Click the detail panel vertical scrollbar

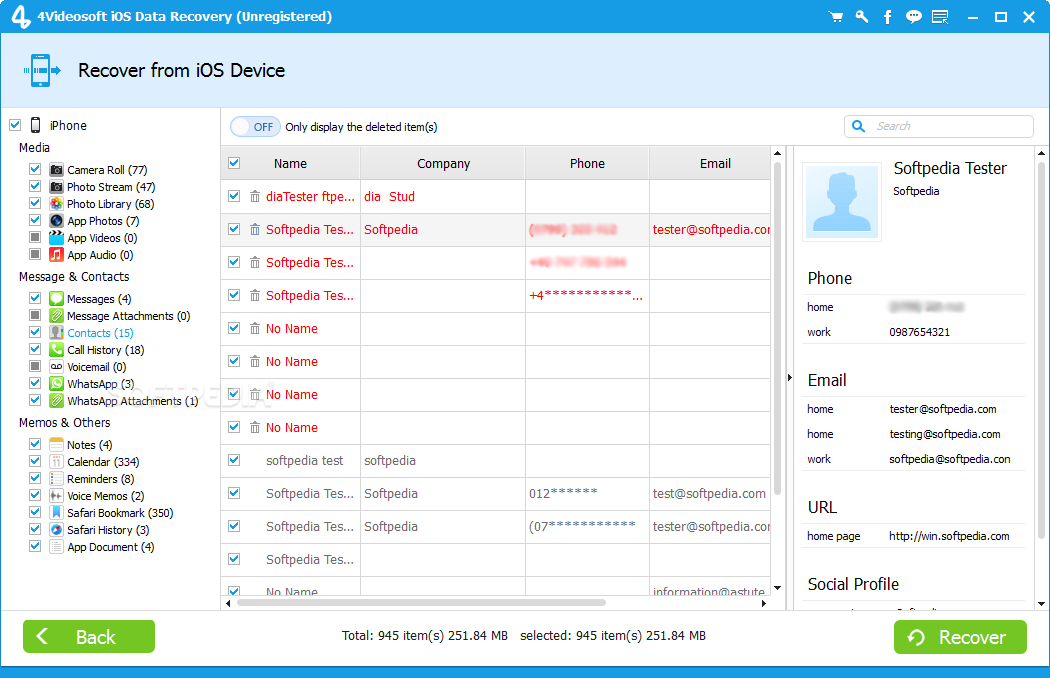pos(1041,348)
